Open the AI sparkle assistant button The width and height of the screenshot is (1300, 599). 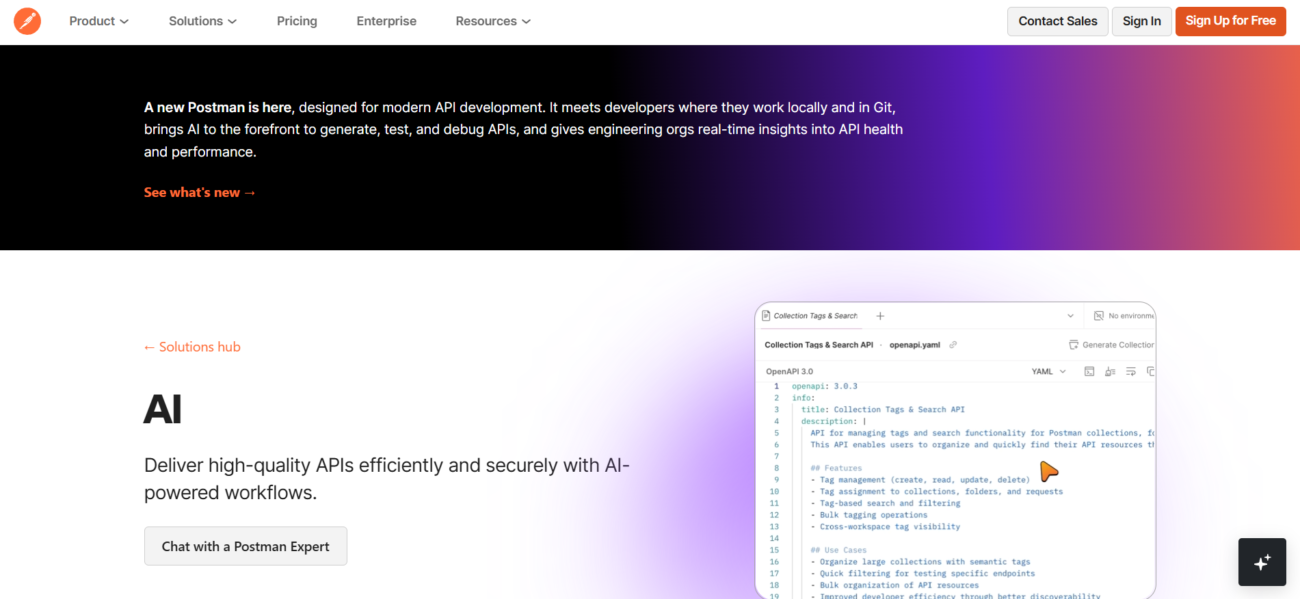coord(1262,561)
